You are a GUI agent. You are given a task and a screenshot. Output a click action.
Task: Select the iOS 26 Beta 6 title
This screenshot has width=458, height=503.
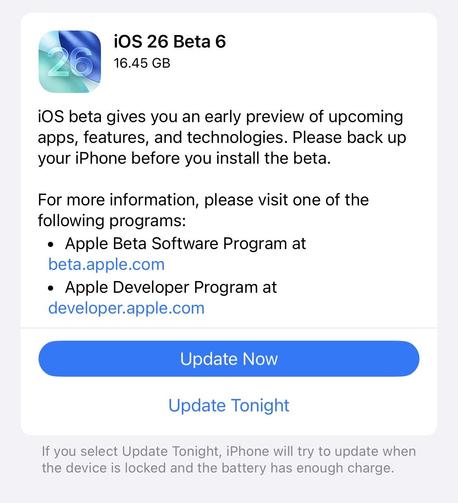point(170,42)
